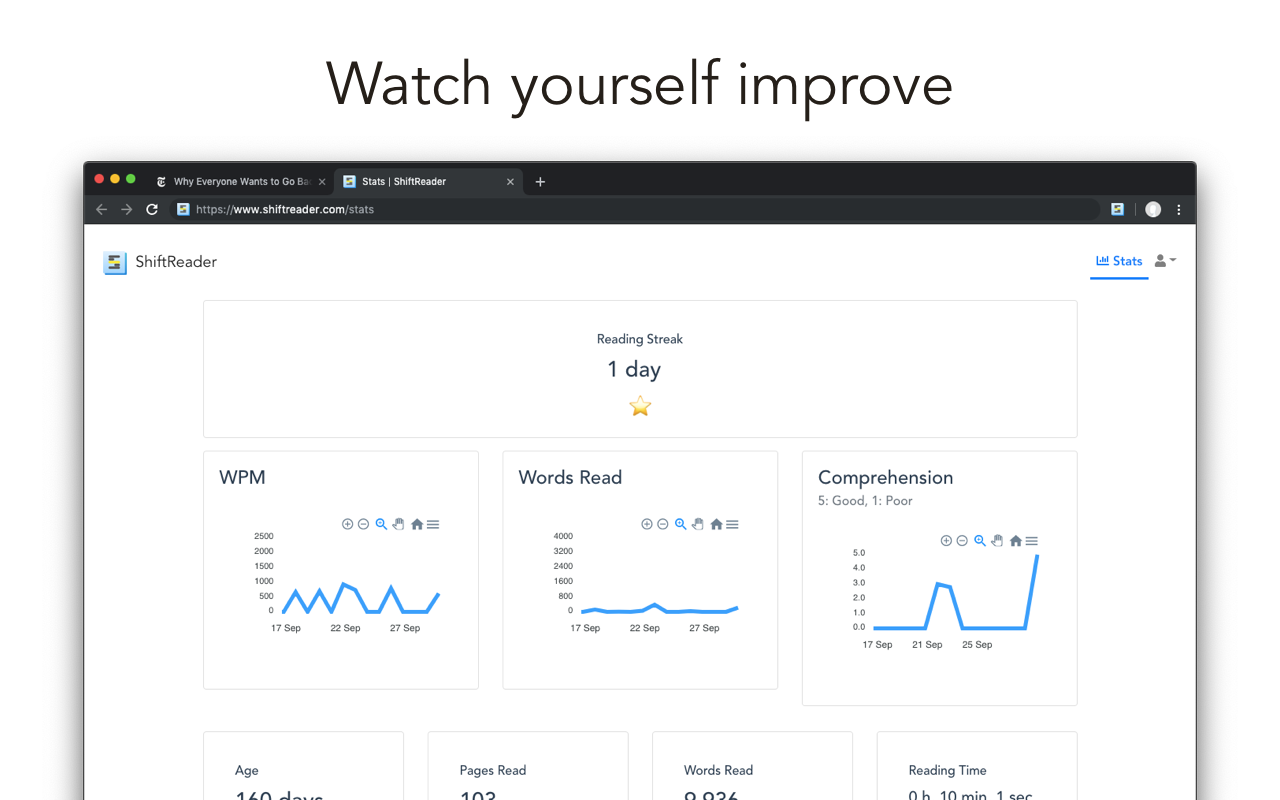Go forward in browser history

(126, 209)
